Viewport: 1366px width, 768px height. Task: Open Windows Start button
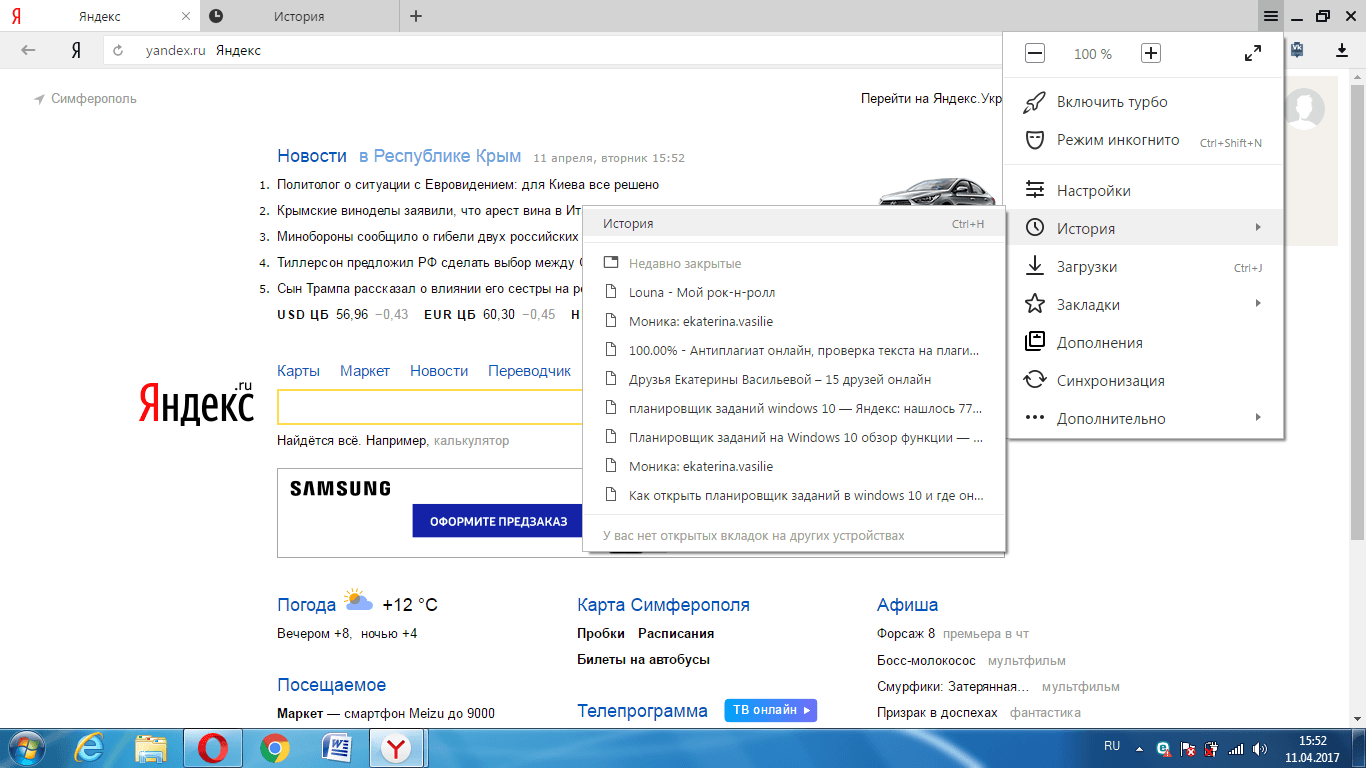tap(25, 748)
